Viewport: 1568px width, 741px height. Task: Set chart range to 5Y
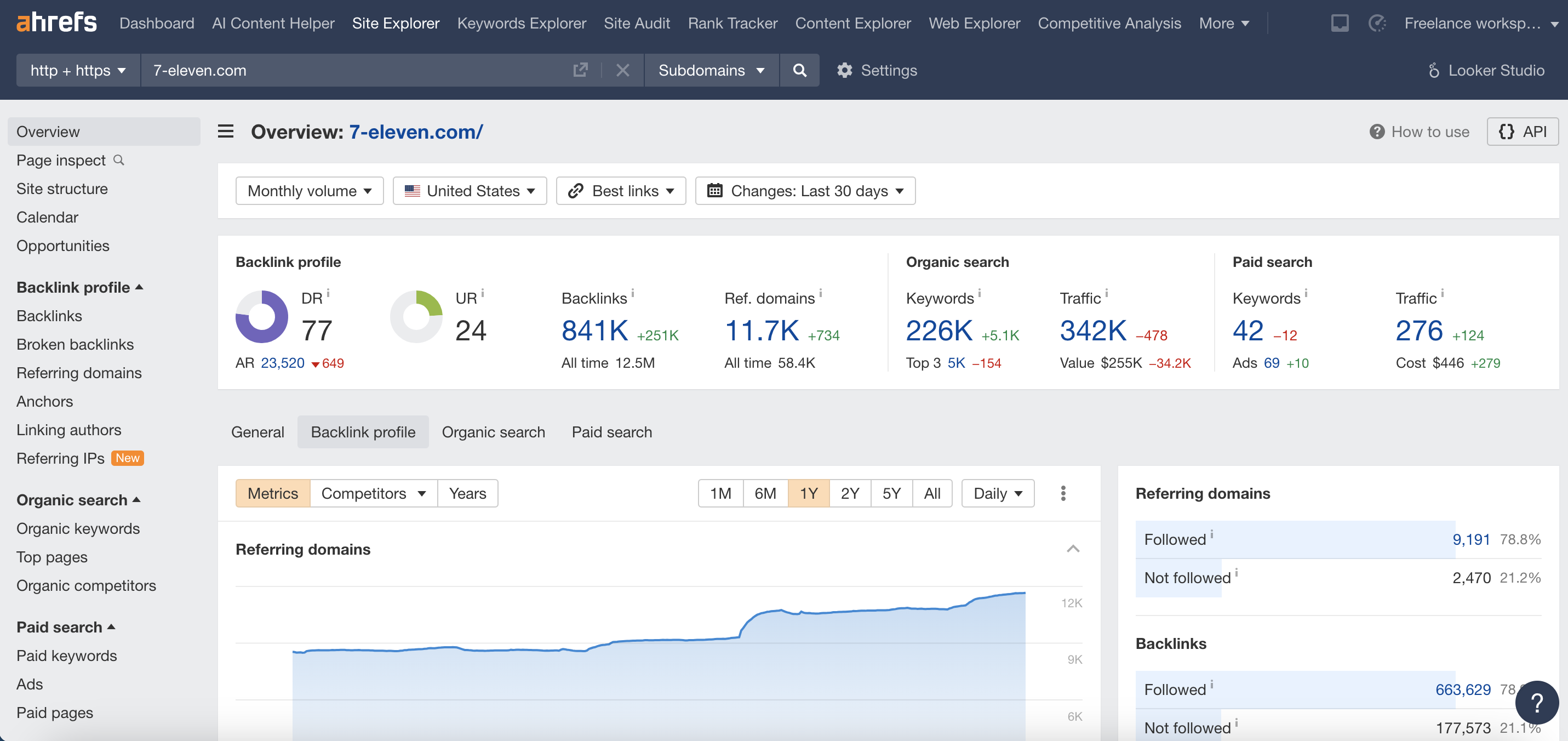(891, 493)
